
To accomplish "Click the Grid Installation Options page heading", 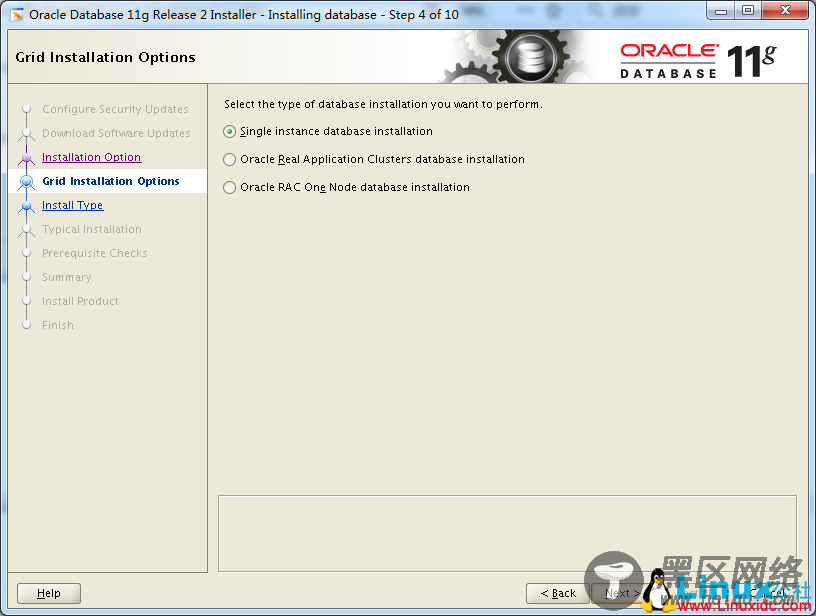I will click(x=106, y=57).
